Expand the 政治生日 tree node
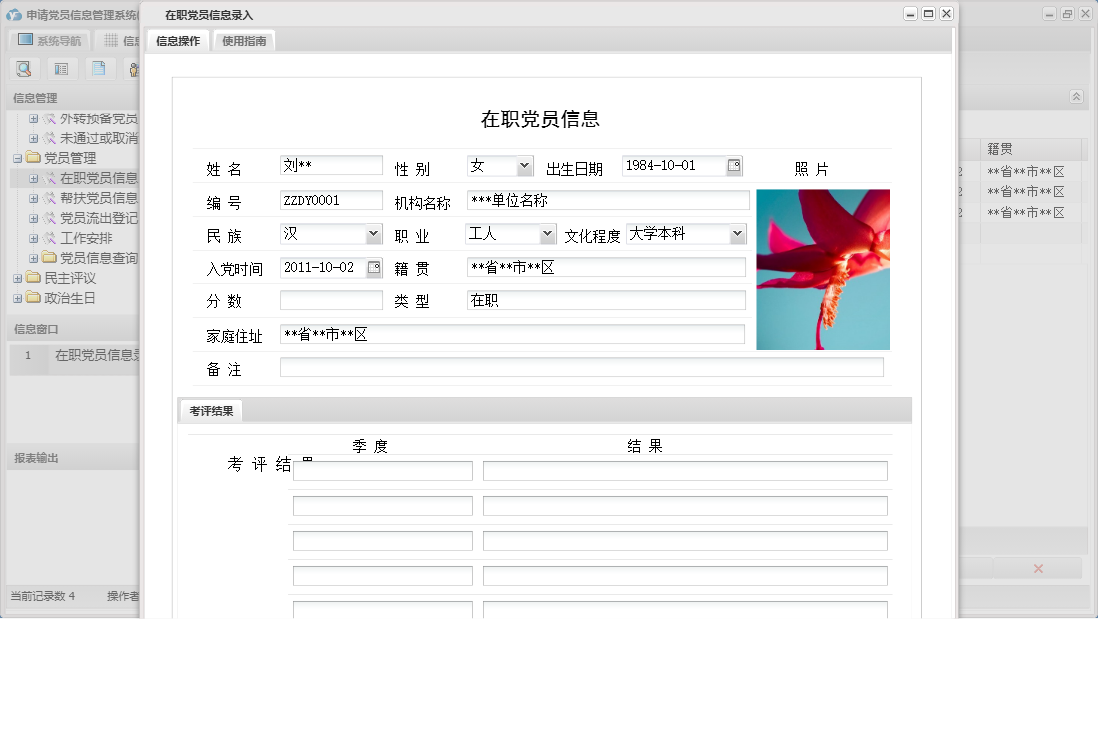The image size is (1098, 735). (x=17, y=297)
